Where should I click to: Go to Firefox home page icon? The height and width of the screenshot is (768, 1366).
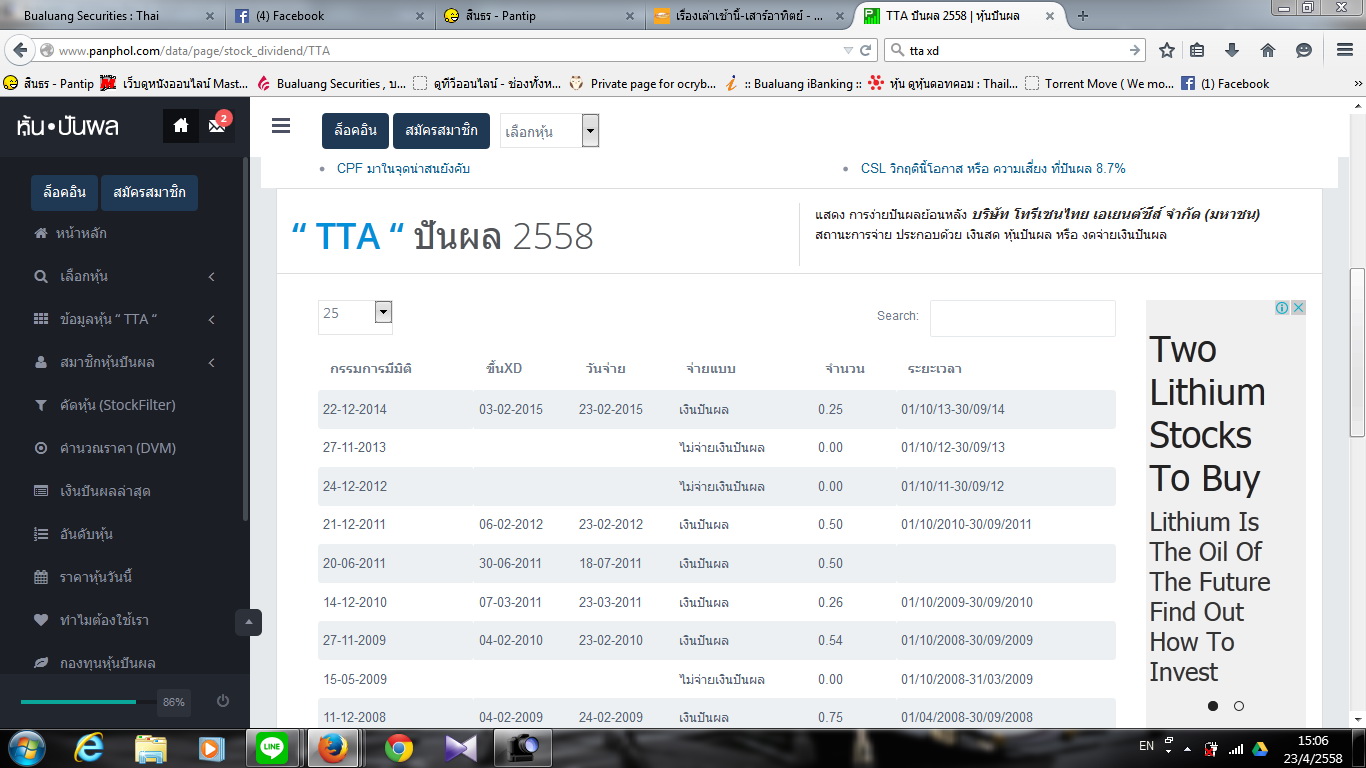[1268, 50]
